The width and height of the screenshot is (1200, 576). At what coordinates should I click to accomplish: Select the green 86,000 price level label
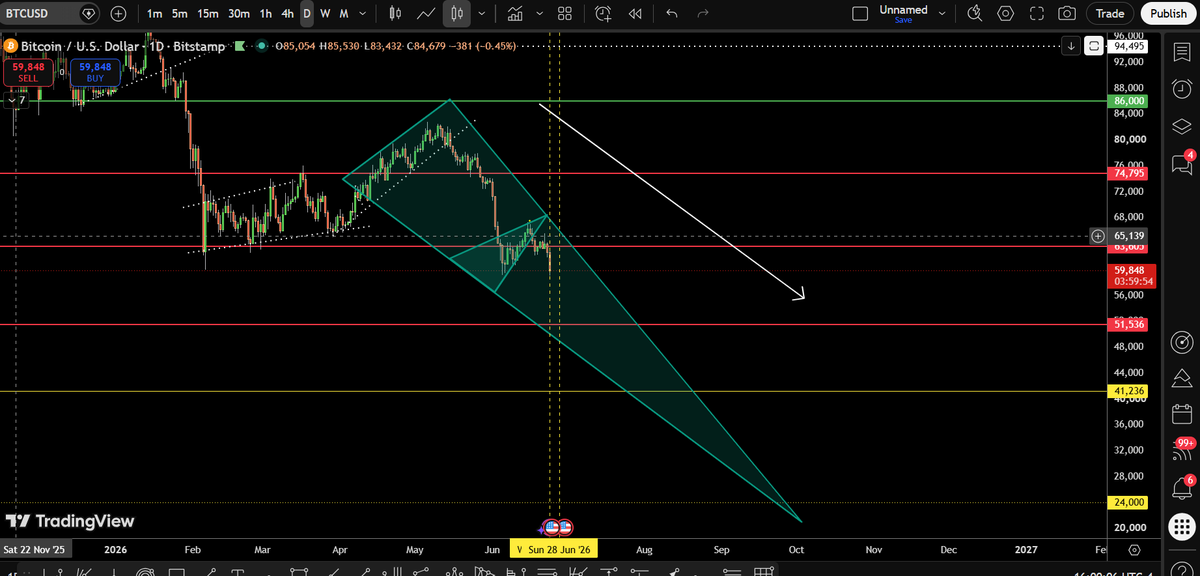1128,101
